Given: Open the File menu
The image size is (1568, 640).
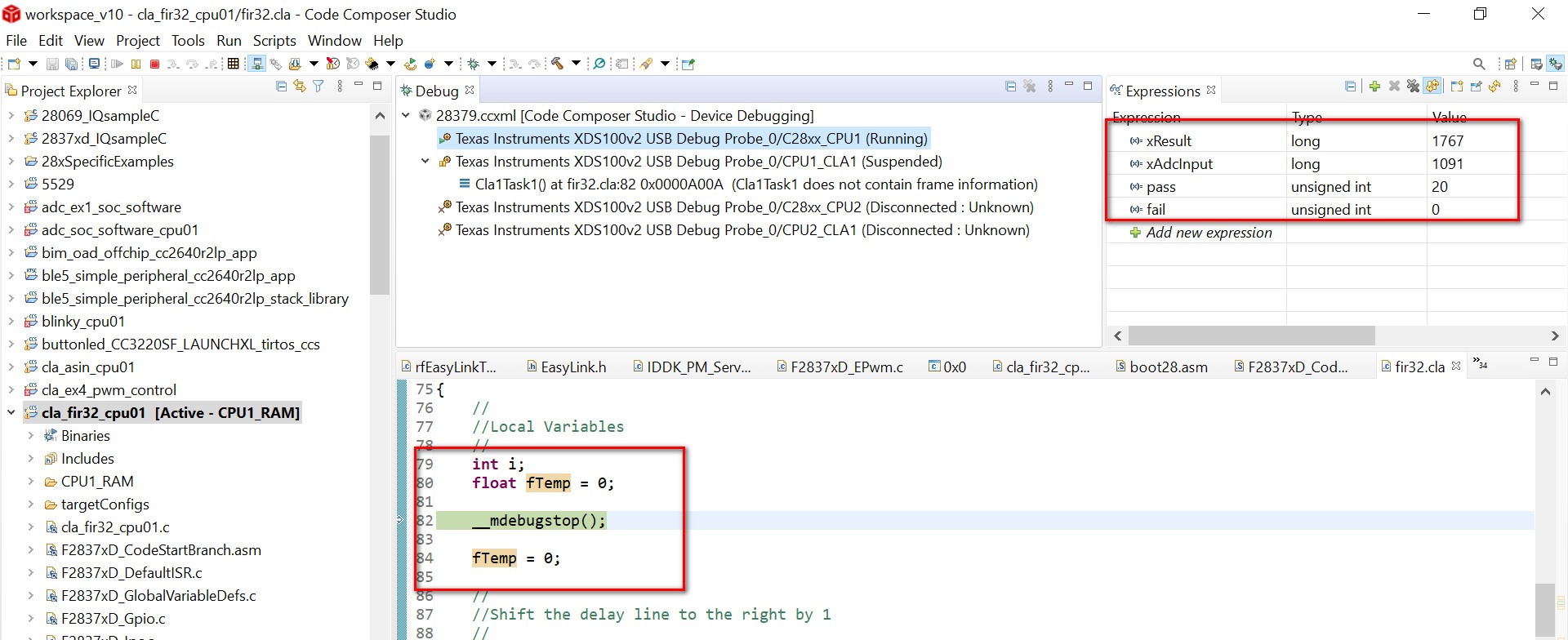Looking at the screenshot, I should point(16,40).
